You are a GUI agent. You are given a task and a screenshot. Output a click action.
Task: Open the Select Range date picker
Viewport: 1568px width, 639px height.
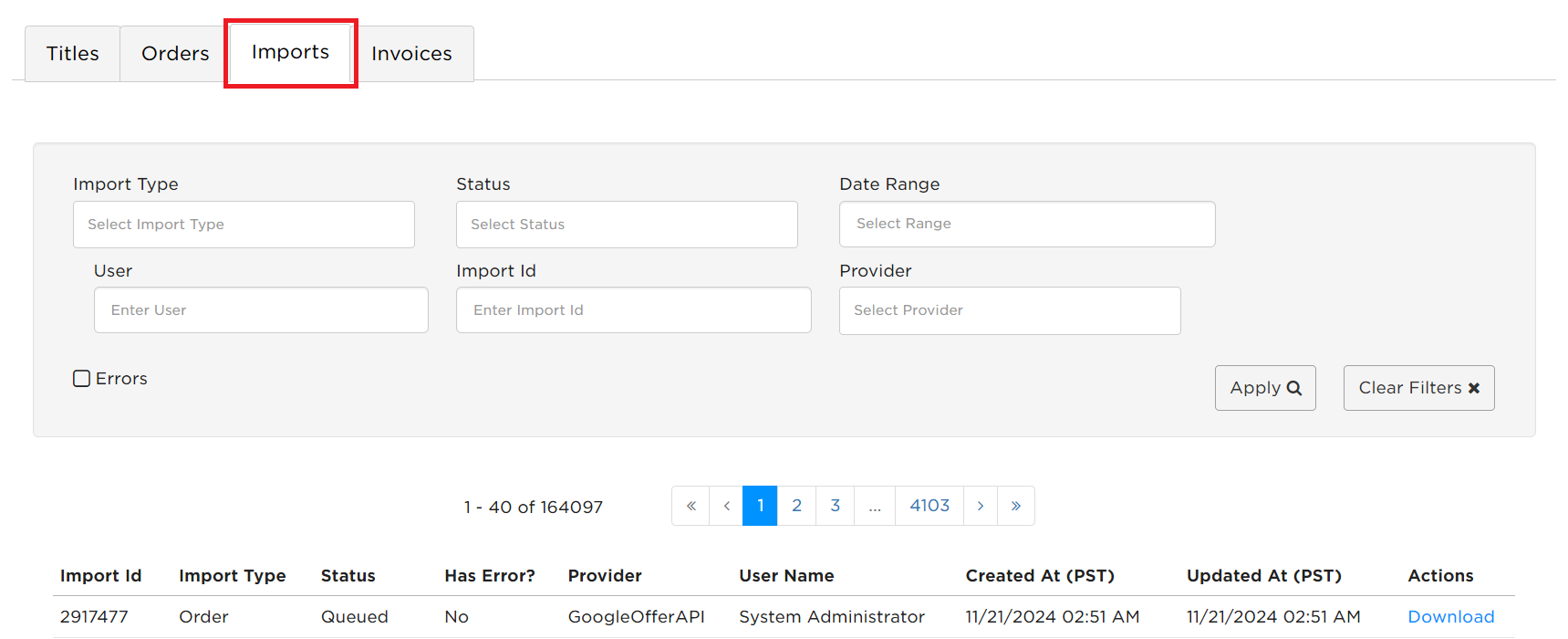click(1027, 224)
